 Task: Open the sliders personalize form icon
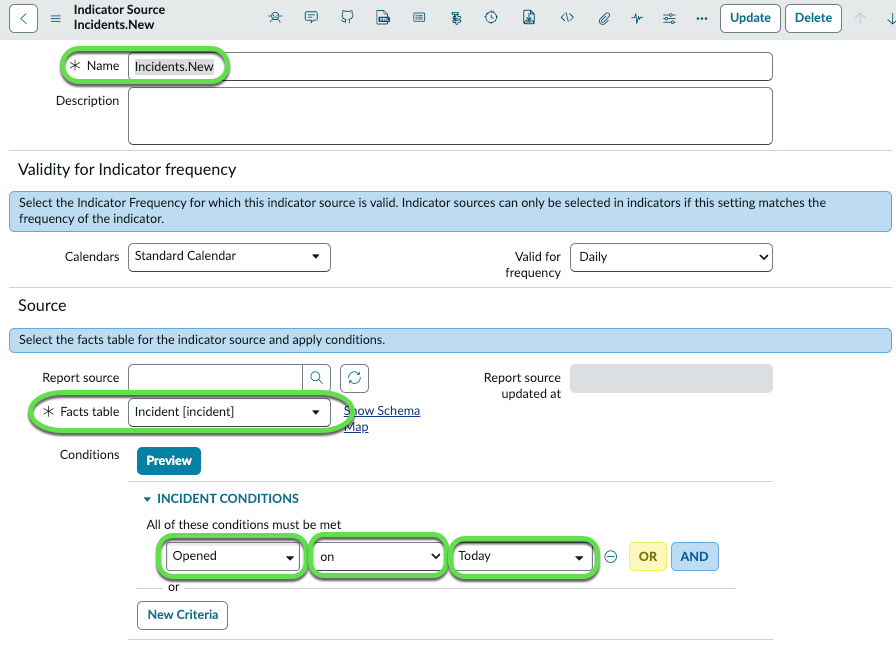pyautogui.click(x=669, y=18)
